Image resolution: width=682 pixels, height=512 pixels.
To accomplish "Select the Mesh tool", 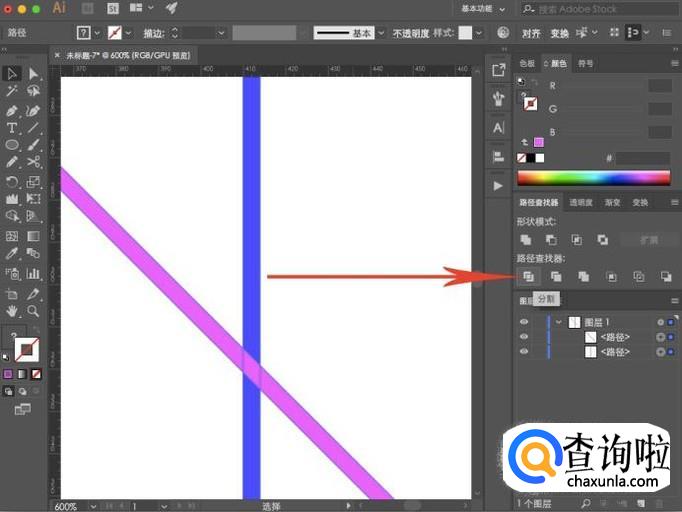I will click(x=12, y=236).
